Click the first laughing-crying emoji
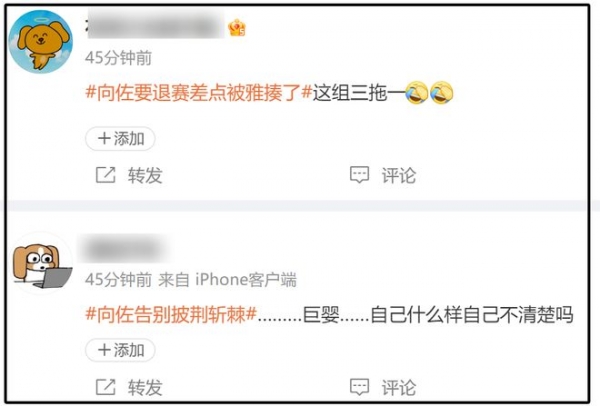 [x=416, y=93]
